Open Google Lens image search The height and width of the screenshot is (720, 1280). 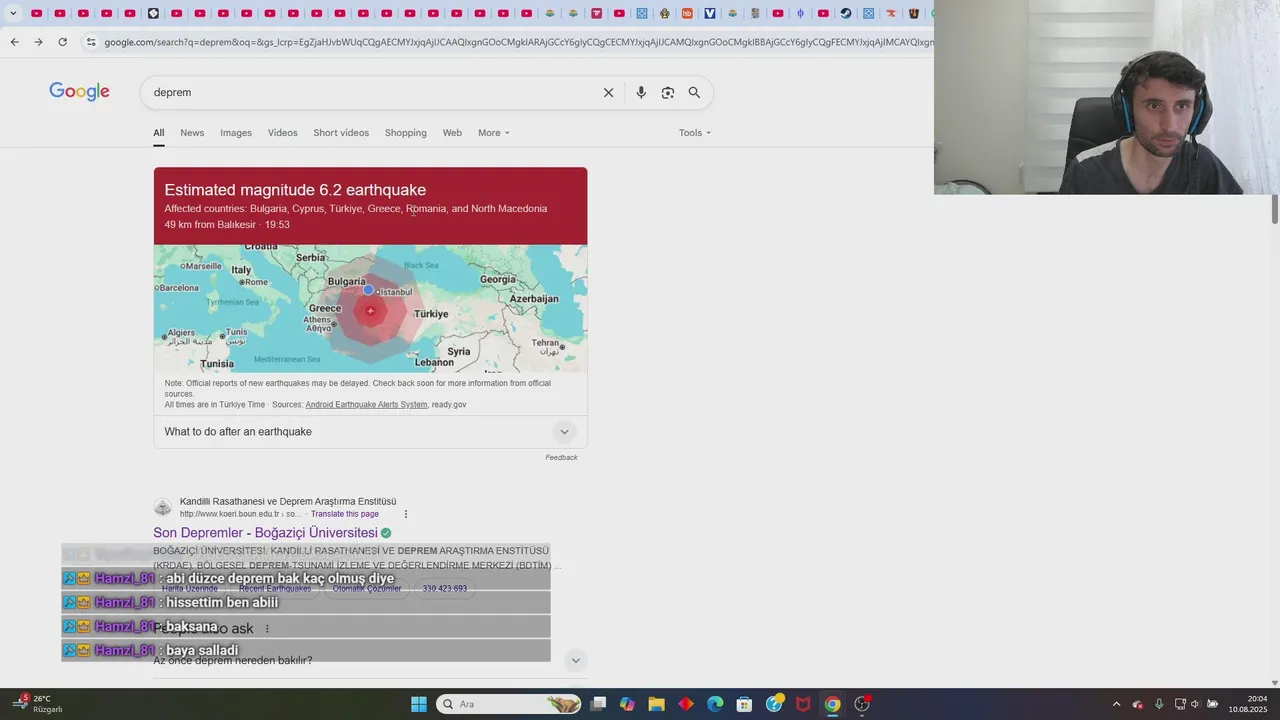pos(668,92)
